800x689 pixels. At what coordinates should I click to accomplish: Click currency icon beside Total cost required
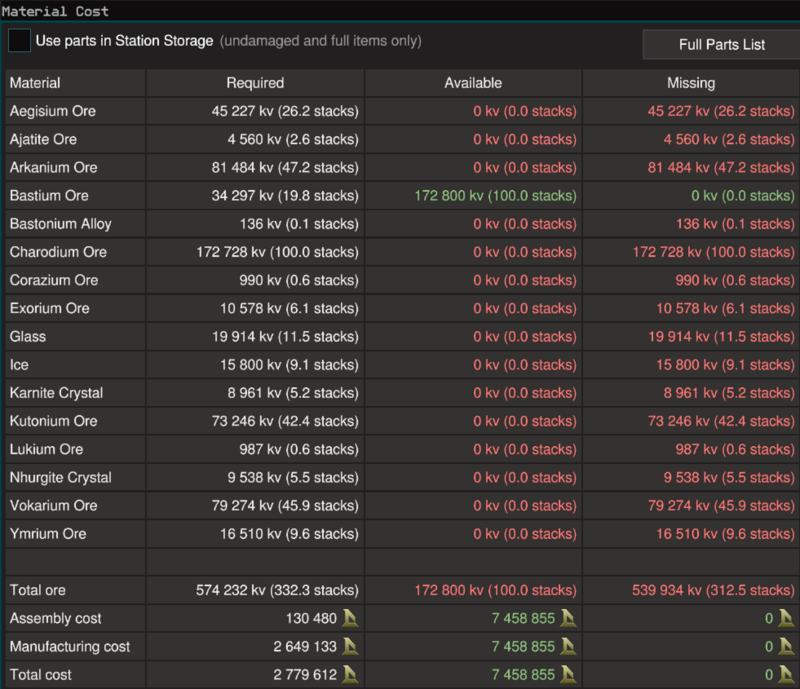[350, 674]
